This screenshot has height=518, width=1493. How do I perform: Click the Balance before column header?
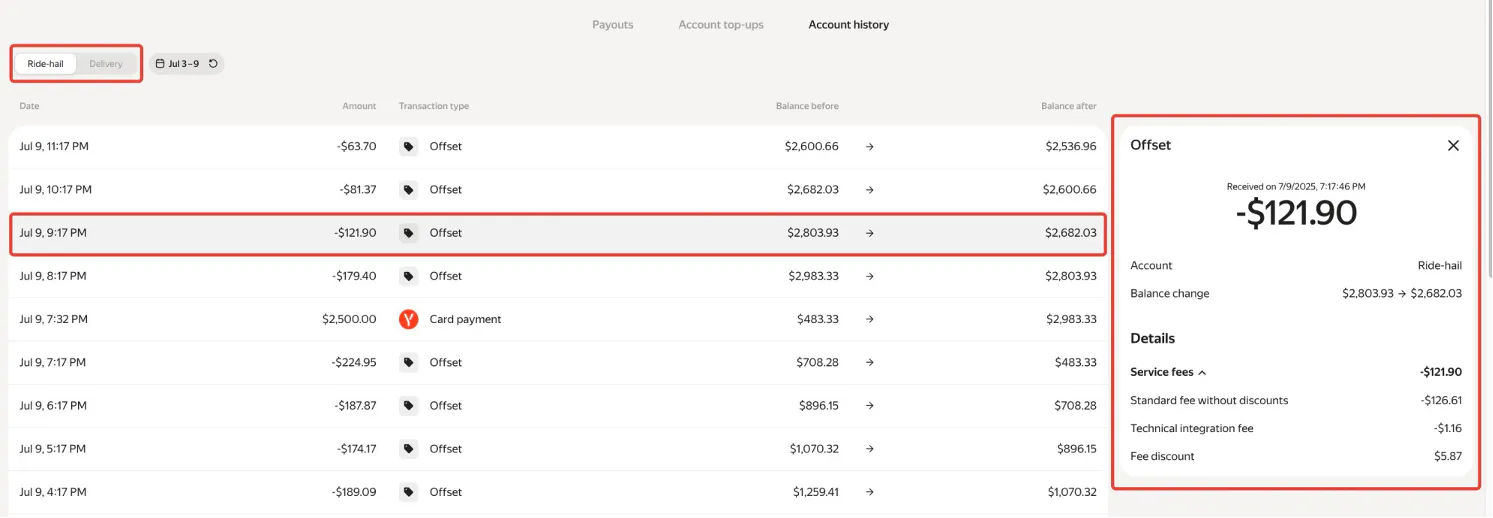[x=807, y=106]
